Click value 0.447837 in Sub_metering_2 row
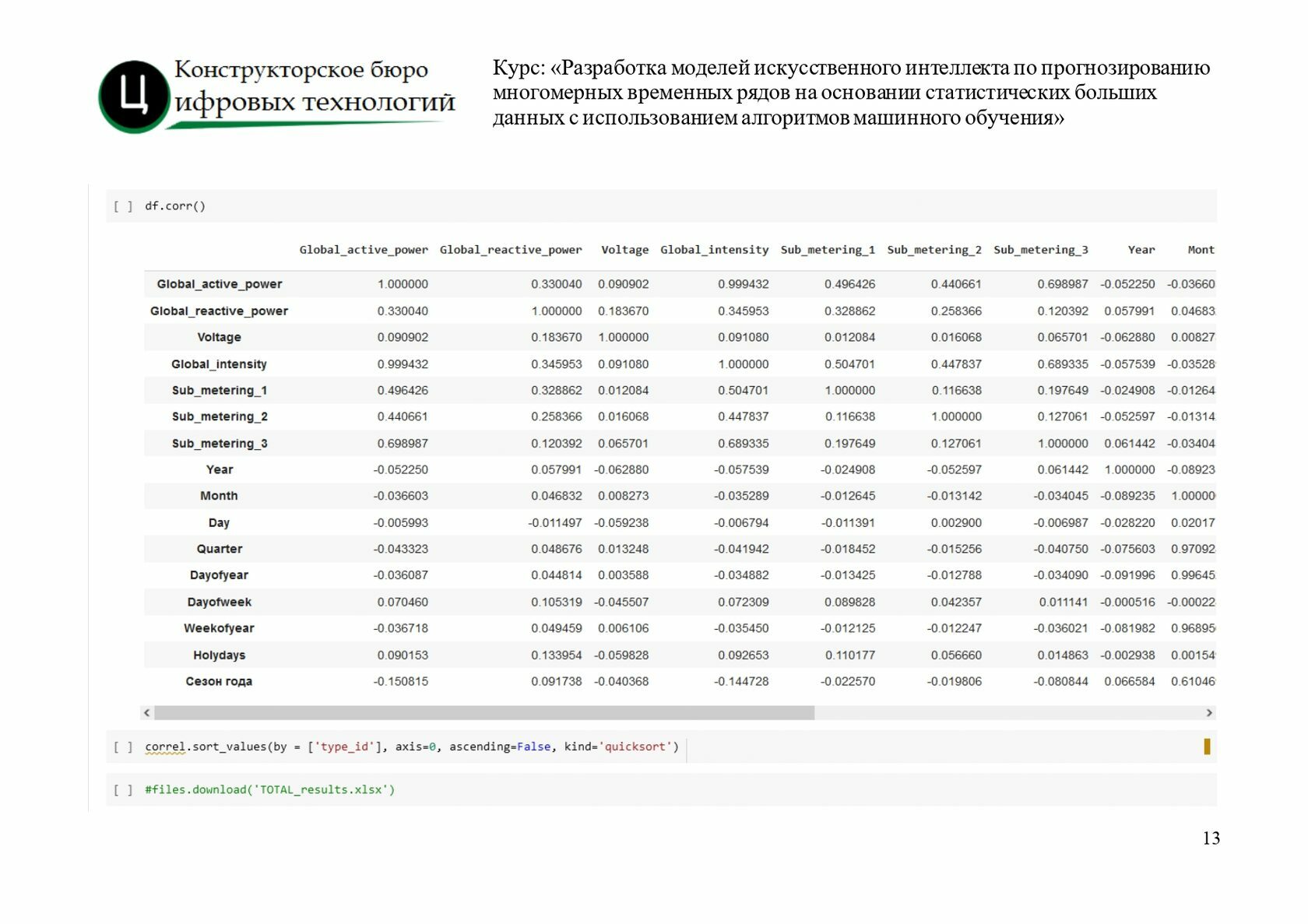 point(744,417)
